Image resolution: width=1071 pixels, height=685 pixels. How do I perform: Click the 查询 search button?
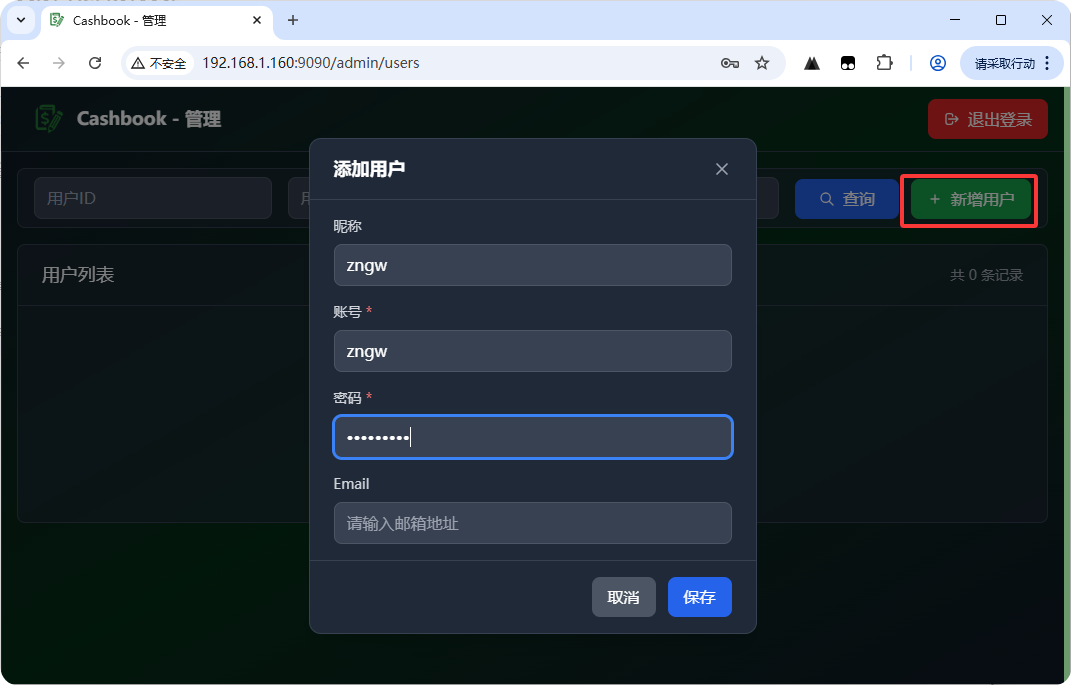click(846, 199)
